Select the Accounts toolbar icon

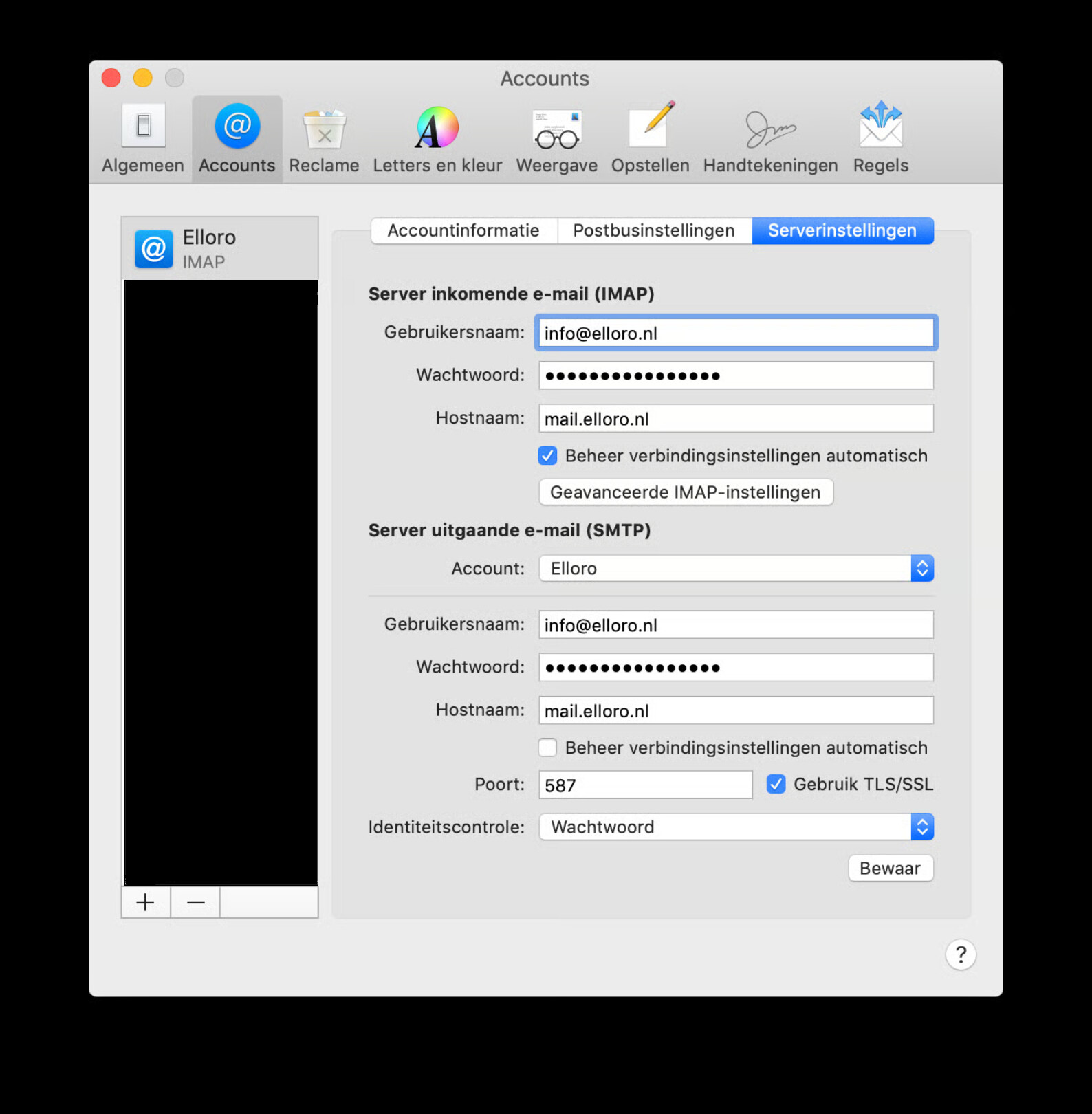coord(237,139)
